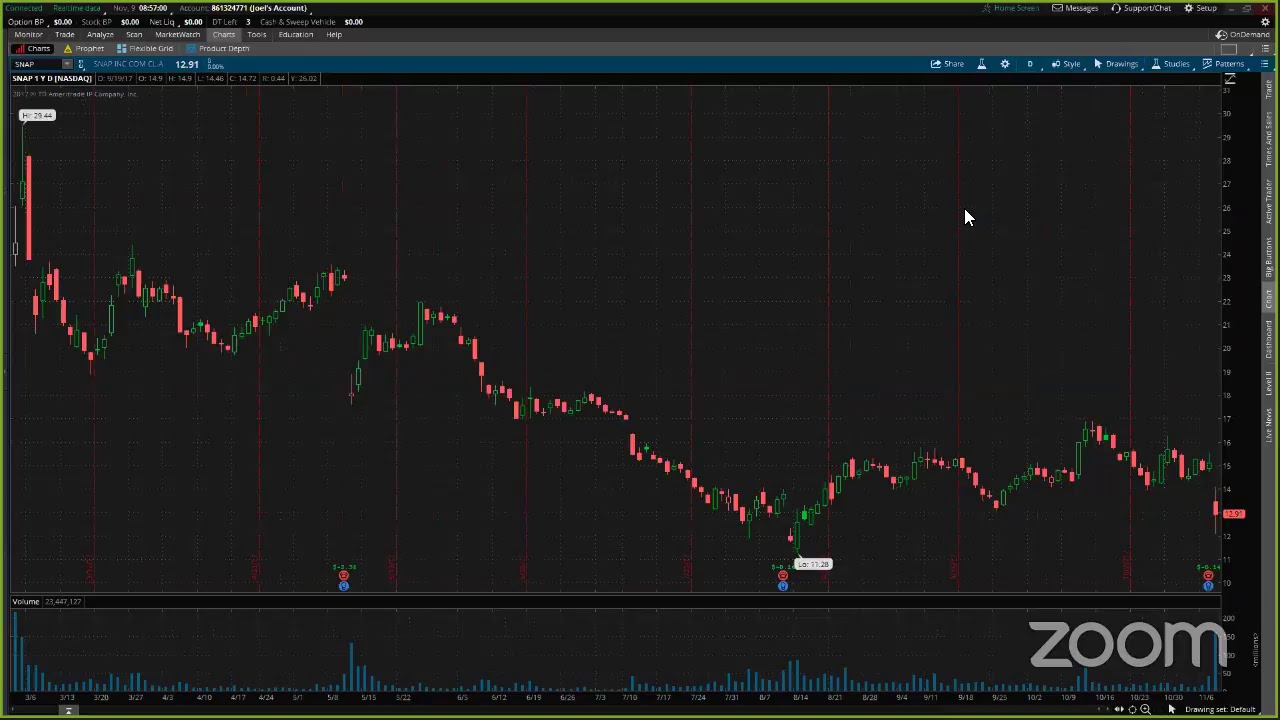The height and width of the screenshot is (720, 1280).
Task: Click the pan chart left-right arrows icon
Action: (1119, 709)
